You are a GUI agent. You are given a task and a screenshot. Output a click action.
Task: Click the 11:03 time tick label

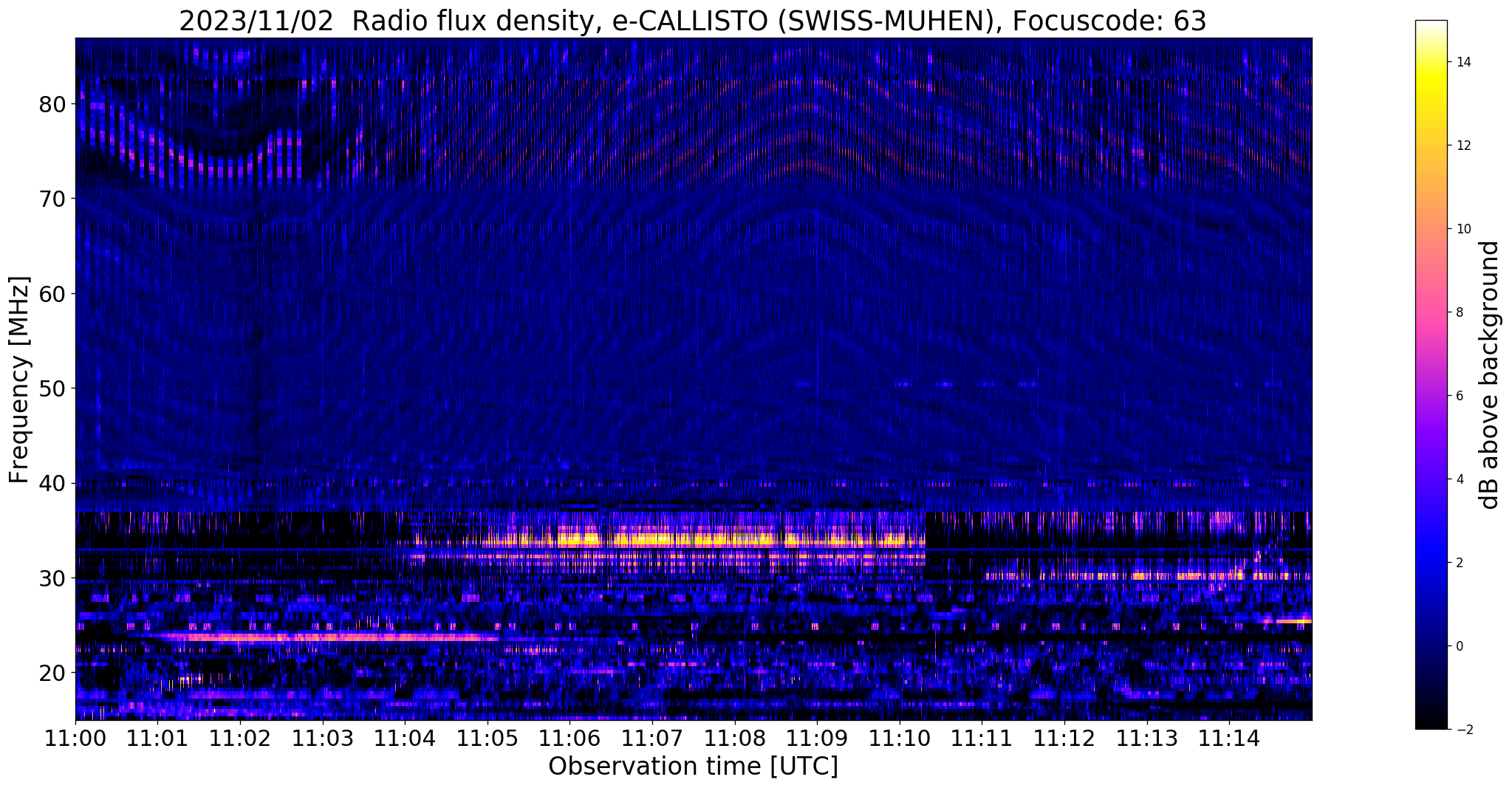click(323, 738)
